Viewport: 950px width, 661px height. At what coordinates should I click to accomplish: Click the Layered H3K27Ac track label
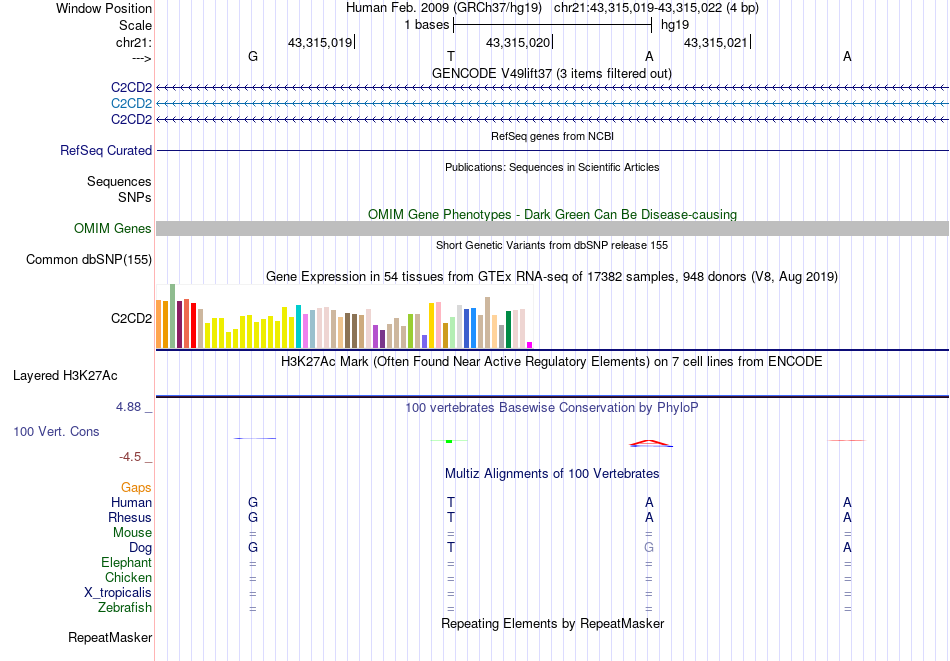tap(65, 376)
